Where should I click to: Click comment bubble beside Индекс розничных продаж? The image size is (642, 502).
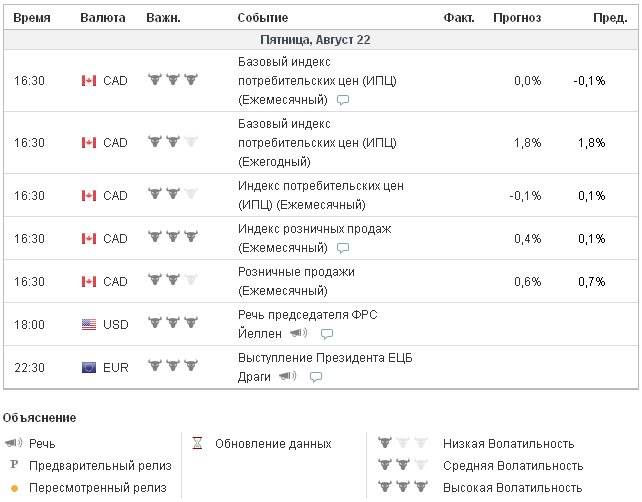pos(343,248)
